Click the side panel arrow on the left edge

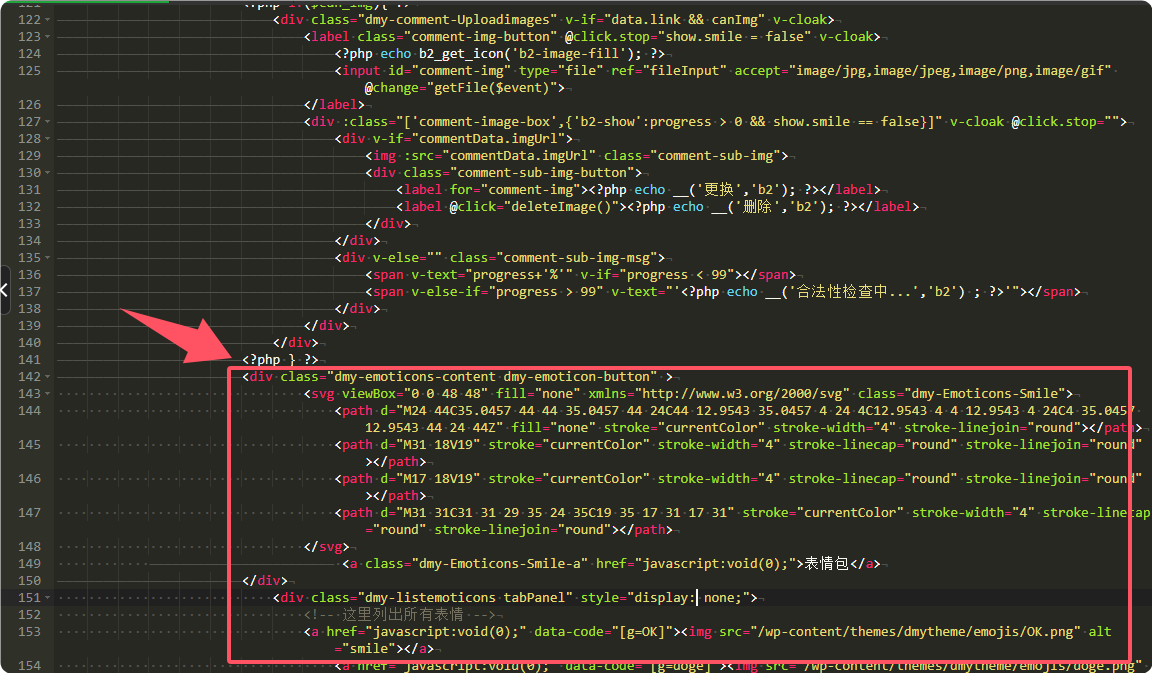coord(4,289)
